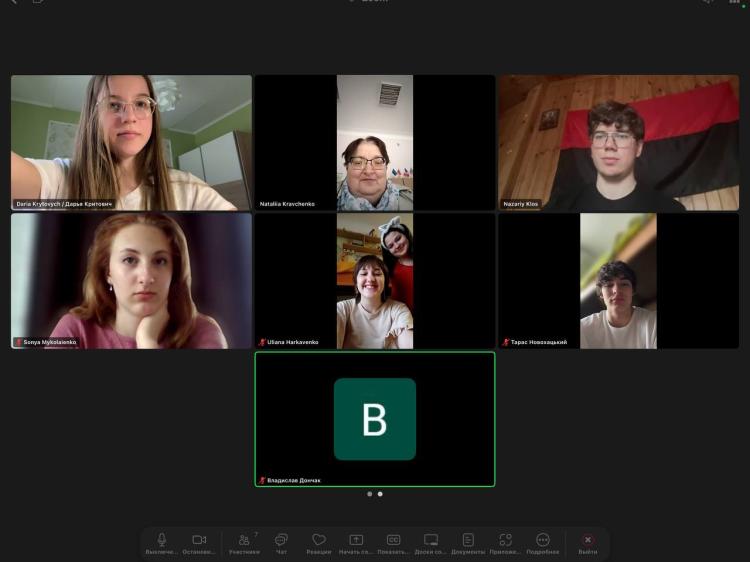Open Подробнее more options menu
This screenshot has height=562, width=750.
[x=542, y=543]
